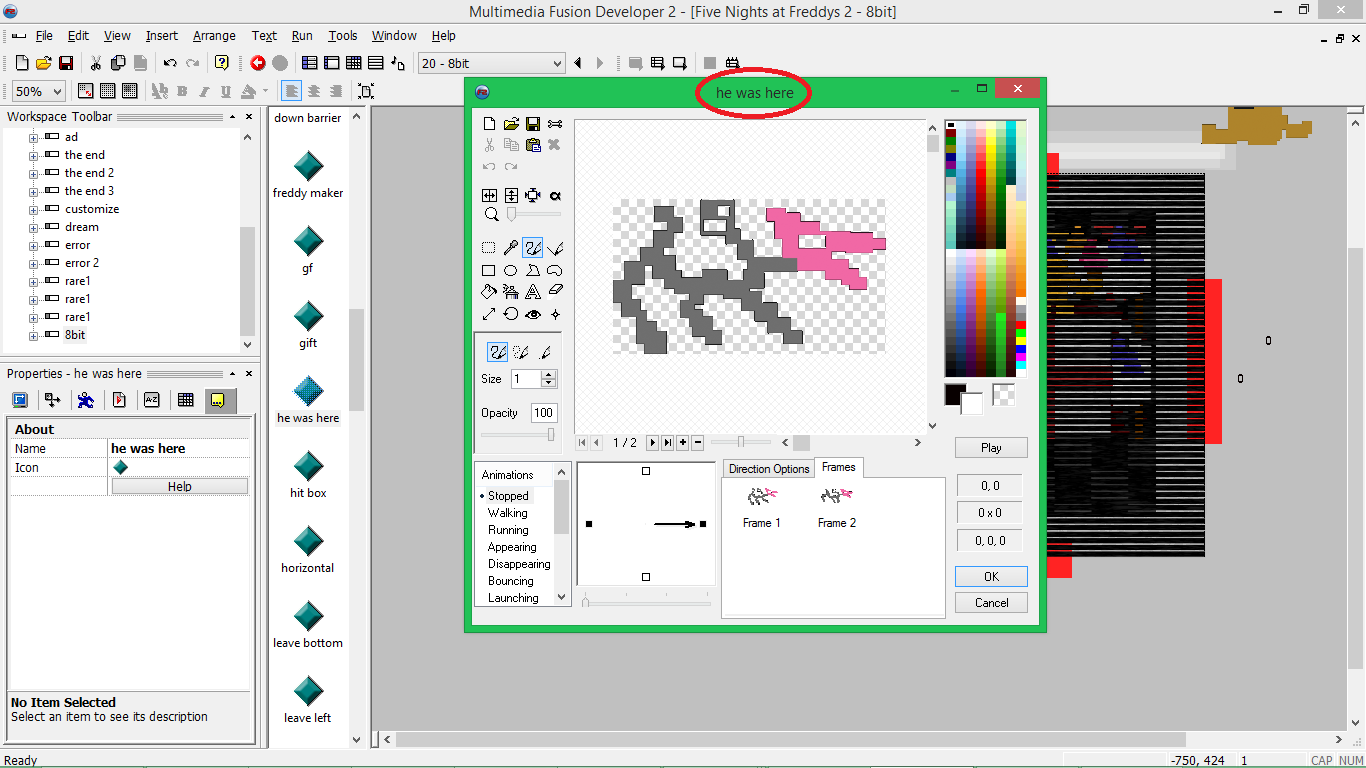Flip the image vertically
Viewport: 1366px width, 768px height.
pos(511,195)
